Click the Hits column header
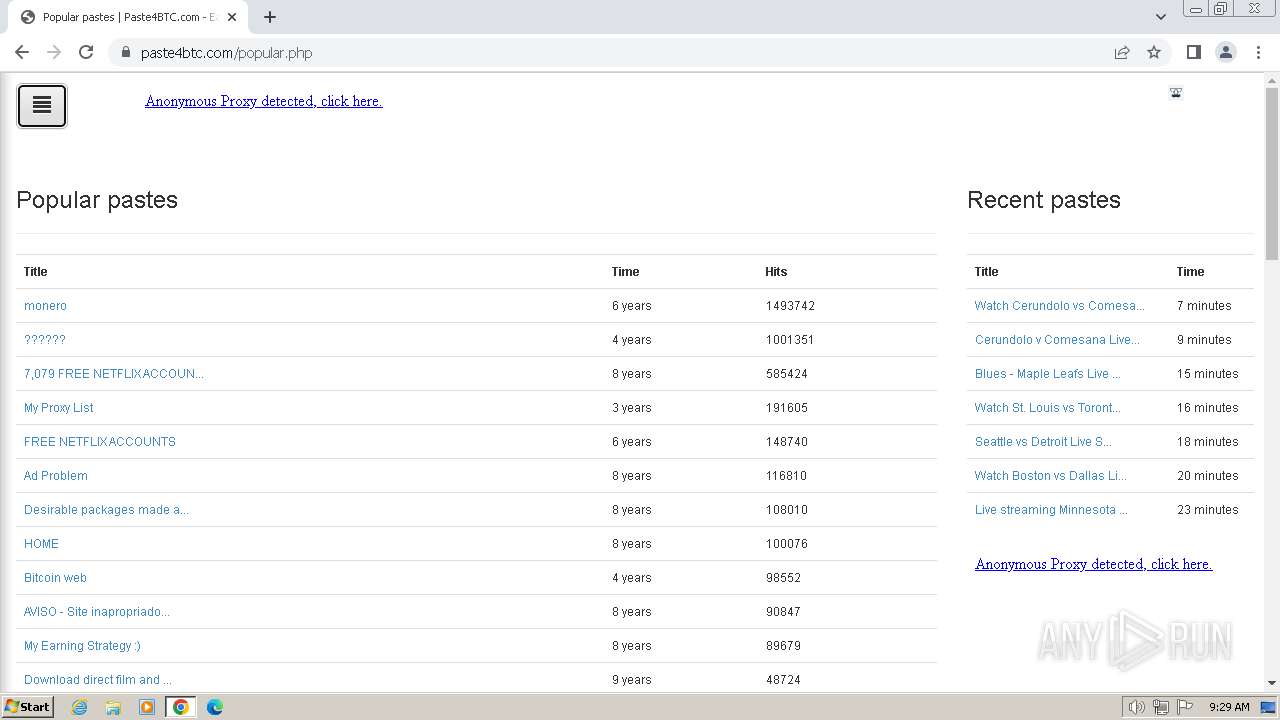This screenshot has width=1280, height=720. (776, 272)
